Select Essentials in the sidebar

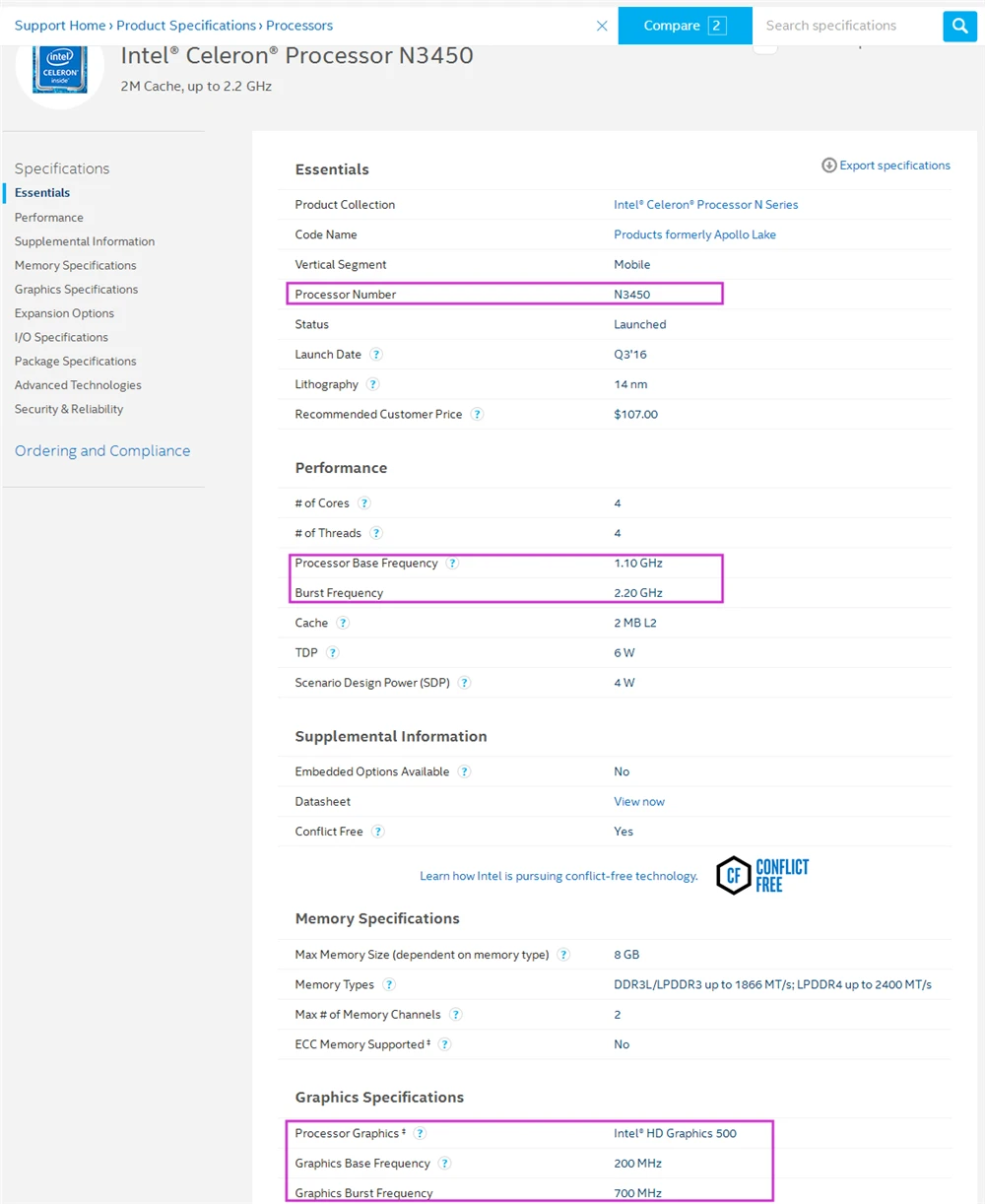(42, 193)
